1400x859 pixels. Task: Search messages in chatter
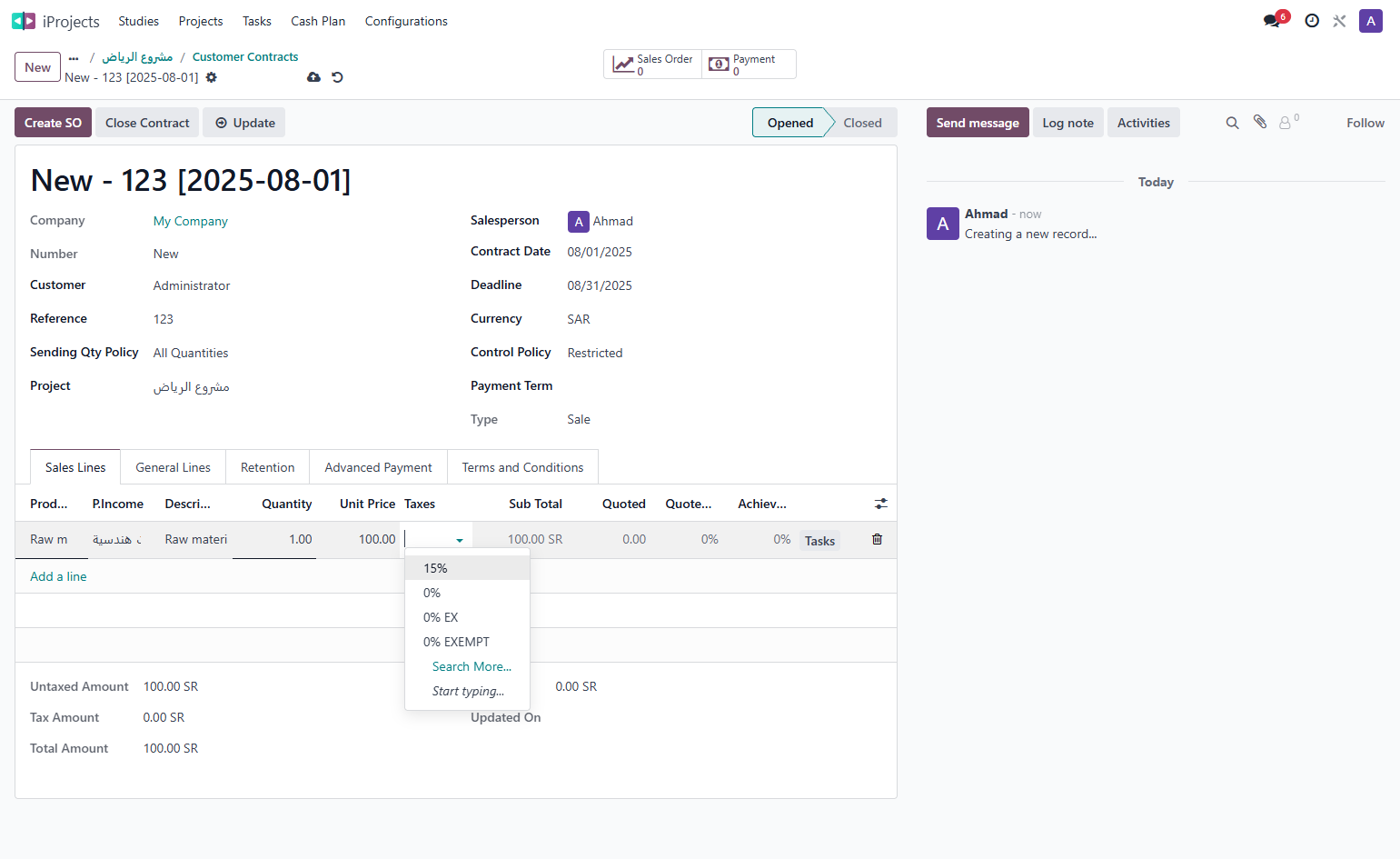[x=1232, y=123]
